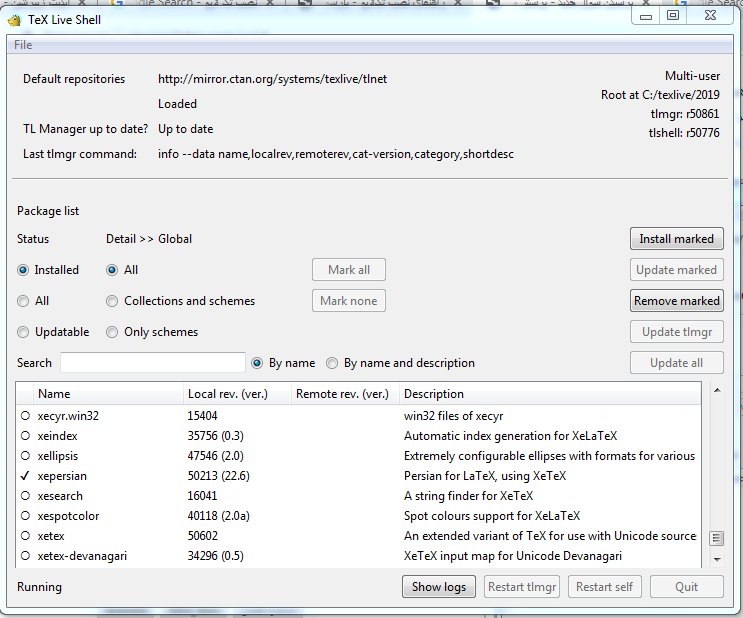Select the Updatable status radio button
The image size is (743, 618).
tap(23, 332)
